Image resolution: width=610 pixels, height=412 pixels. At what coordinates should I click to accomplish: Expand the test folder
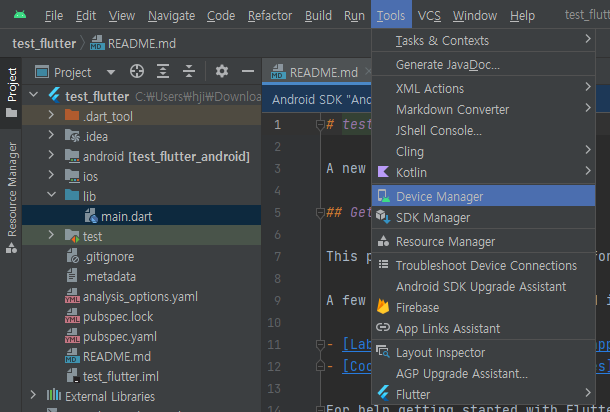point(51,235)
